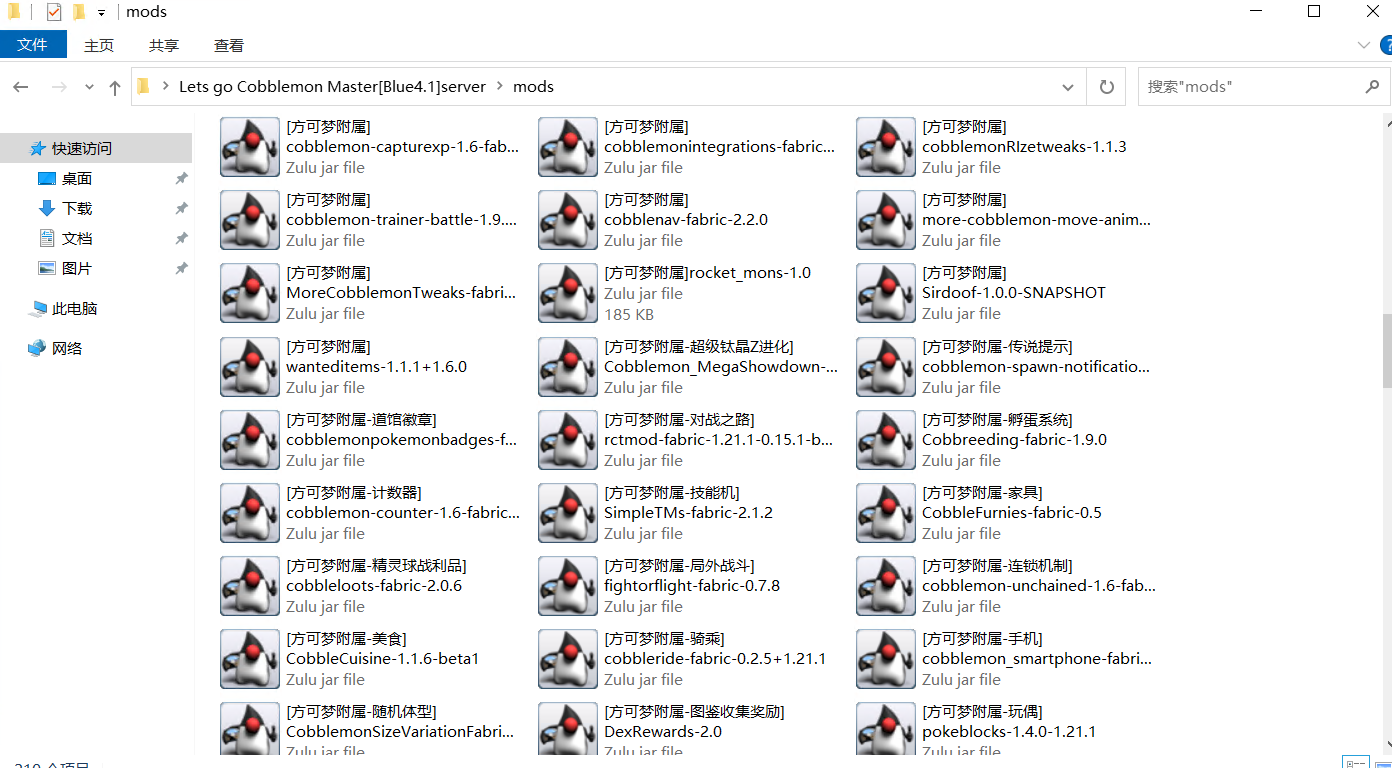The width and height of the screenshot is (1392, 768).
Task: Go forward using the forward arrow
Action: (x=59, y=87)
